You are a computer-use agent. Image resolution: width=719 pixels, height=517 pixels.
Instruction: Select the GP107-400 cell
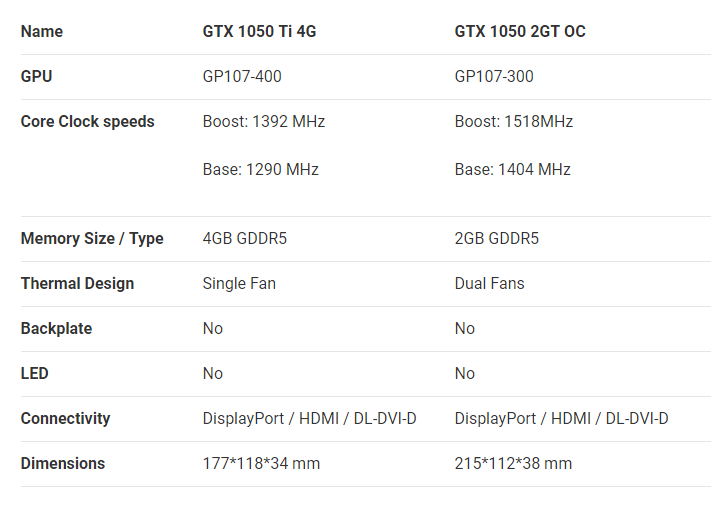(x=242, y=76)
